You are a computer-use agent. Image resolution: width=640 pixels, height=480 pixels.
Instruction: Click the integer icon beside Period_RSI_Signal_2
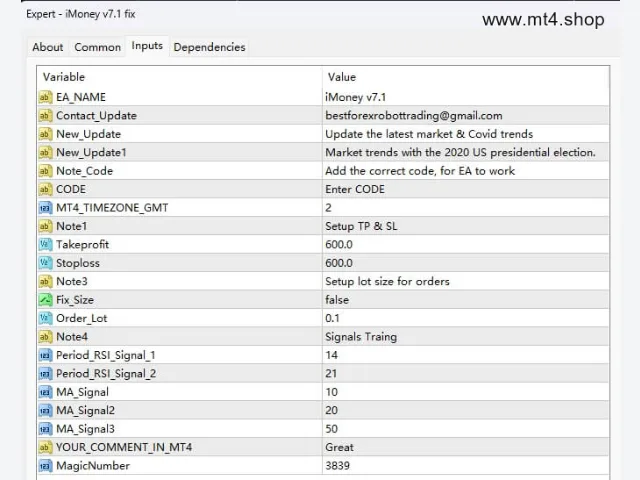coord(45,373)
